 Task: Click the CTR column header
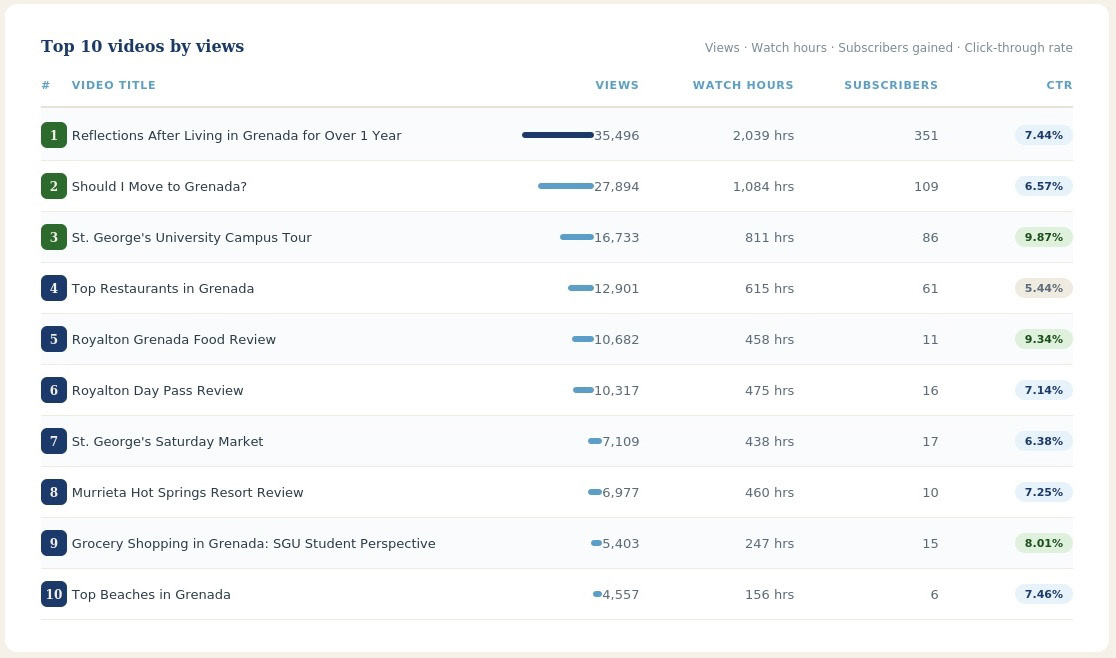point(1059,85)
